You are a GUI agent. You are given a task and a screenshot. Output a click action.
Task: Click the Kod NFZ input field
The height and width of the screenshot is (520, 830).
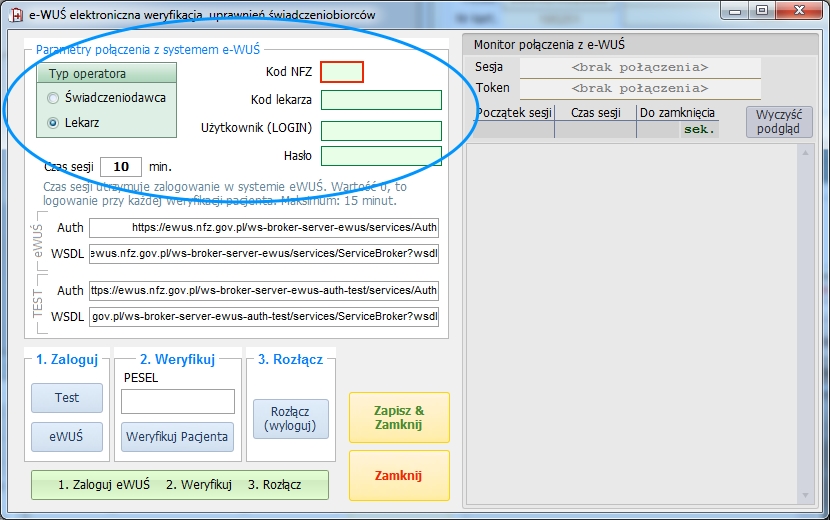pyautogui.click(x=342, y=71)
